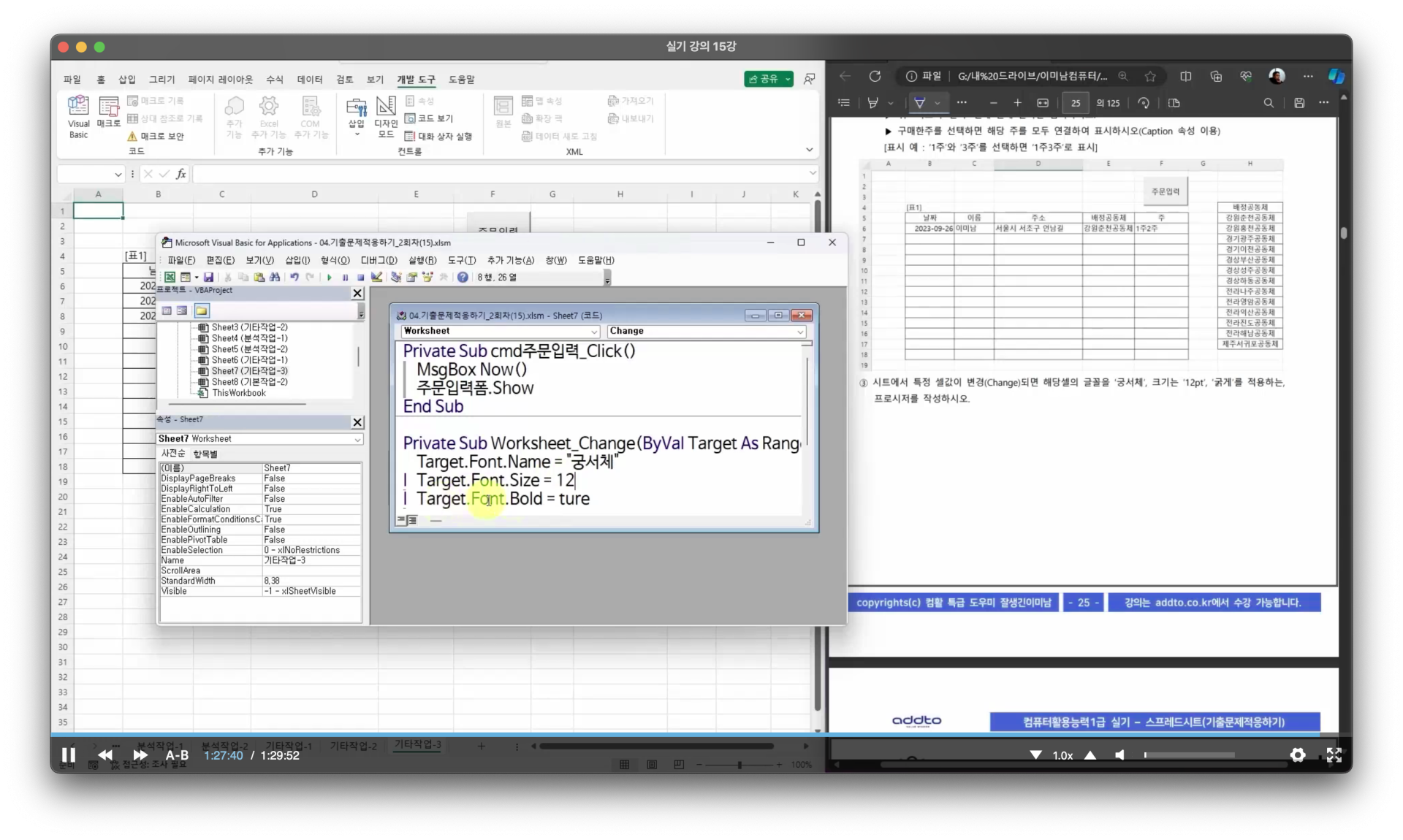Click the Undo icon in VBA toolbar

point(294,278)
